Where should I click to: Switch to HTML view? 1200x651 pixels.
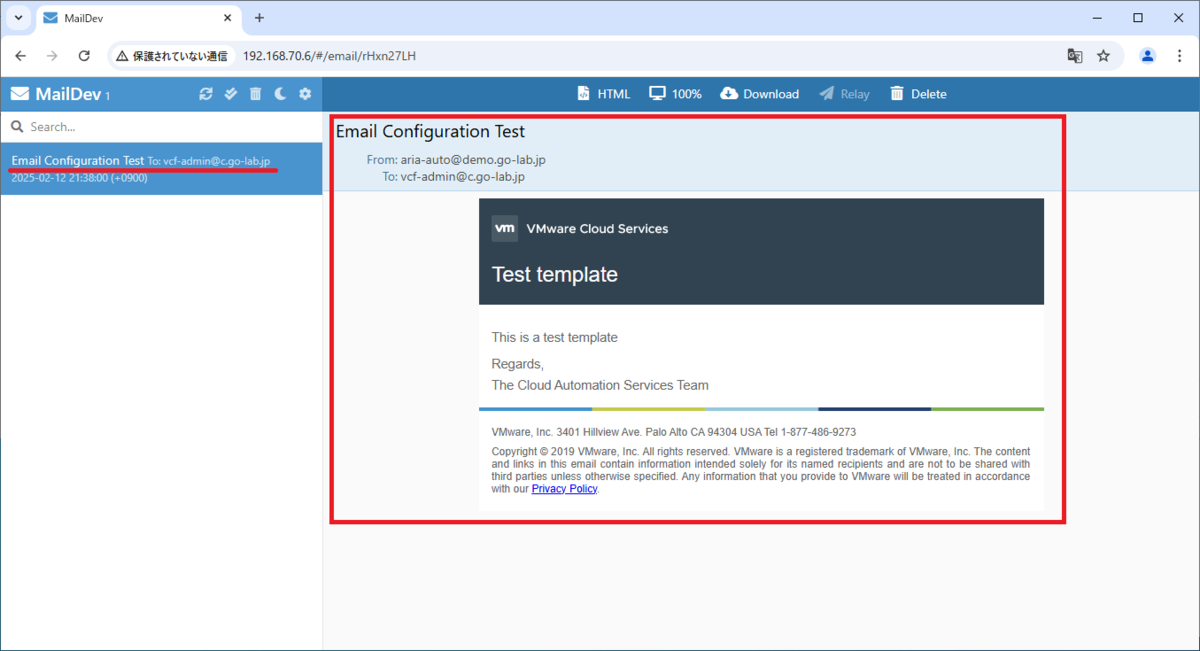[604, 94]
